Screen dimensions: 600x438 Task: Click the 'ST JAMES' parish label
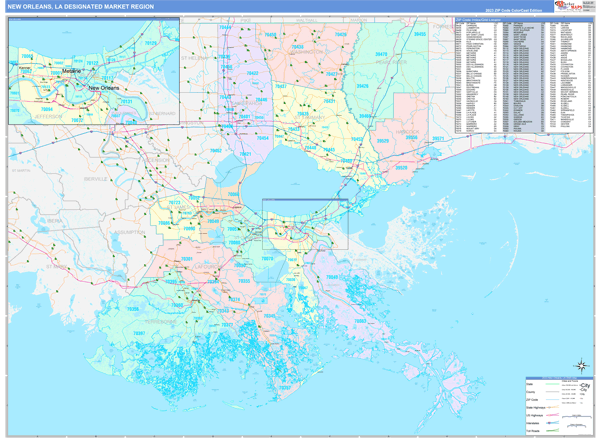[x=178, y=207]
